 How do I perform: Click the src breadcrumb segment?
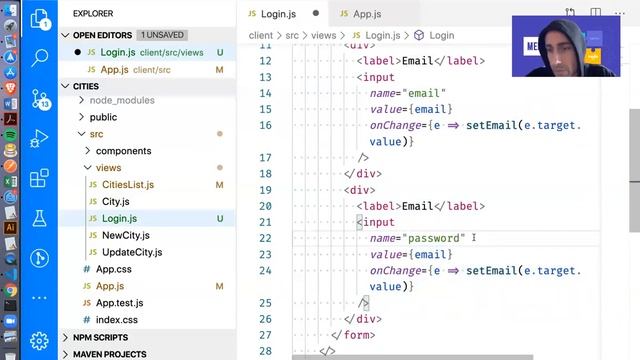pos(292,36)
